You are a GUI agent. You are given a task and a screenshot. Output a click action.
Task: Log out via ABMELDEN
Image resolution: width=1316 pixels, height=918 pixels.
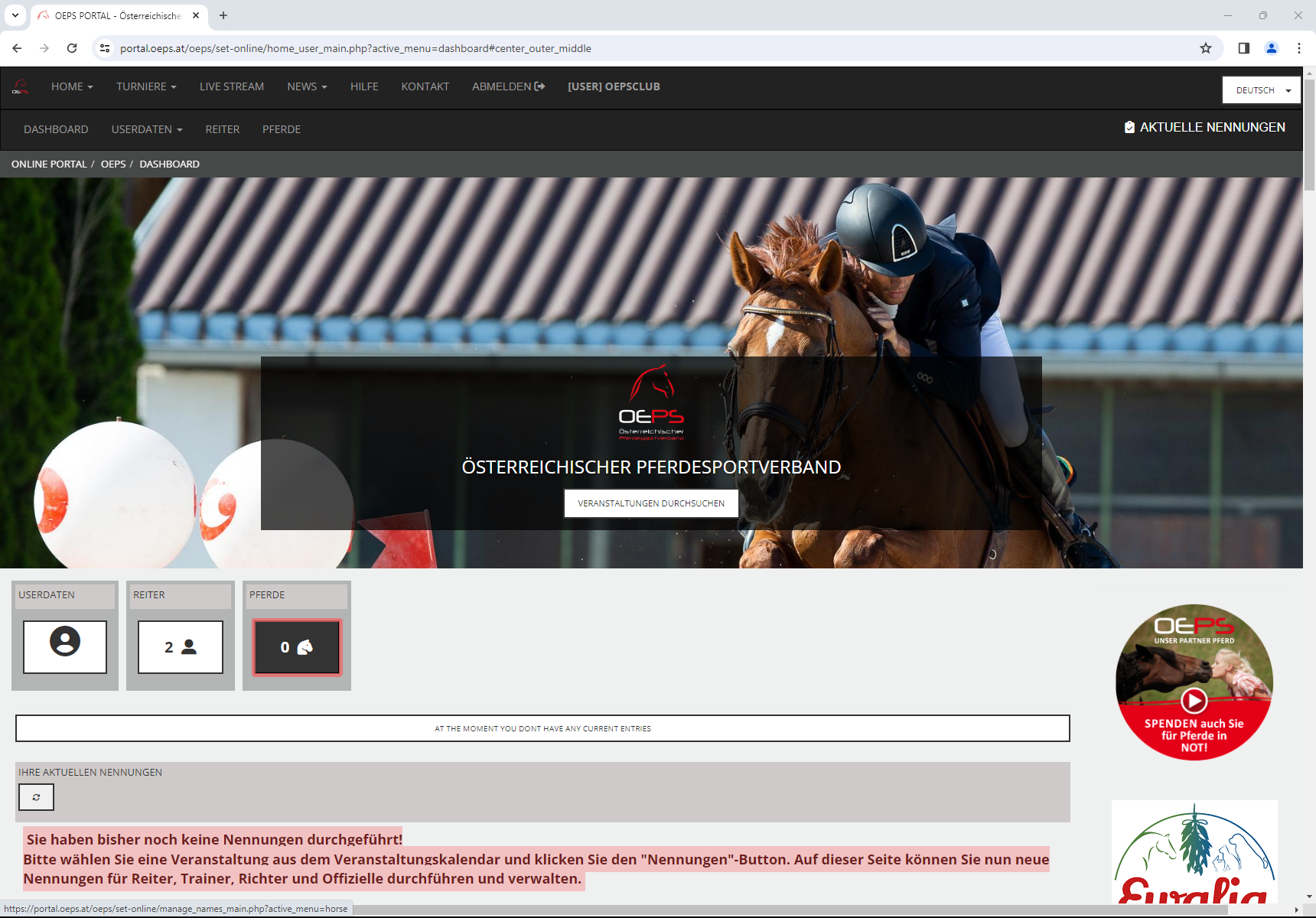[x=508, y=86]
